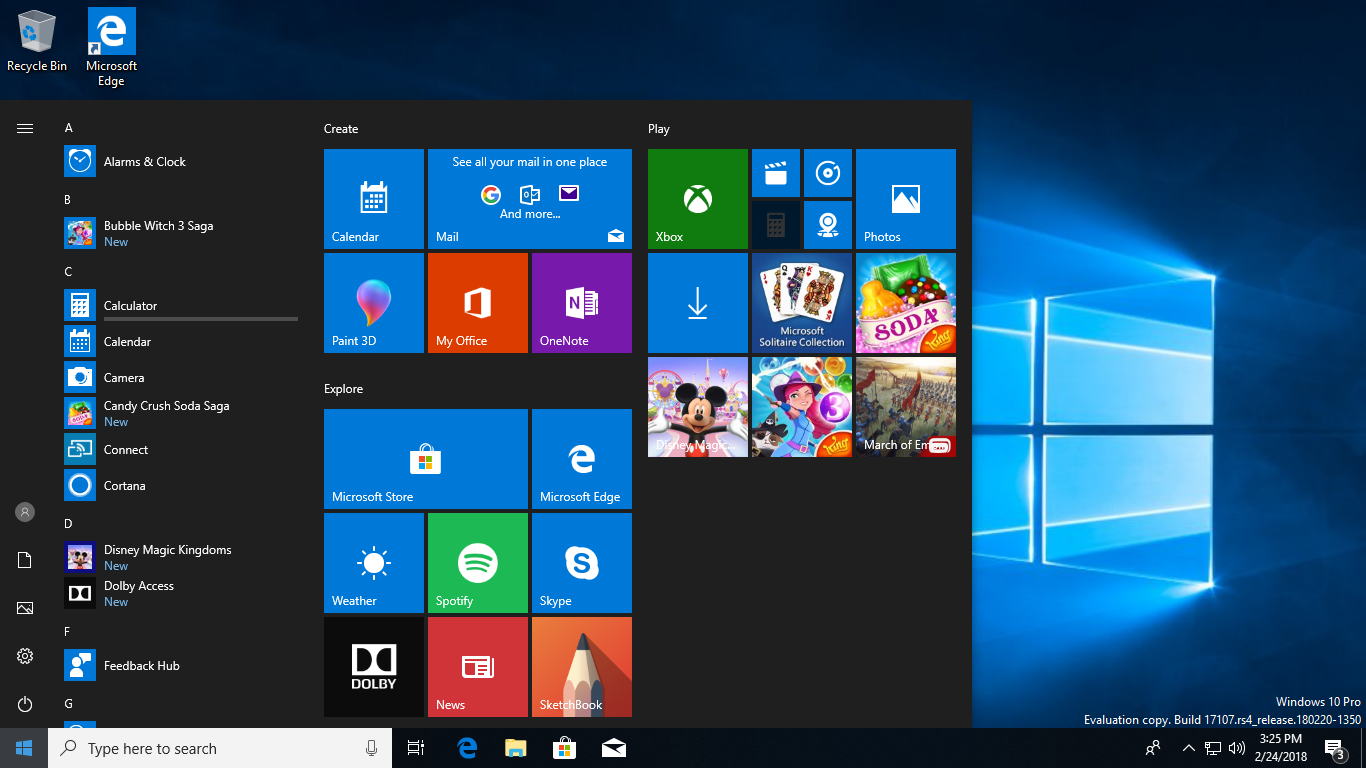This screenshot has width=1366, height=768.
Task: Open the Movies & TV small tile
Action: (776, 173)
